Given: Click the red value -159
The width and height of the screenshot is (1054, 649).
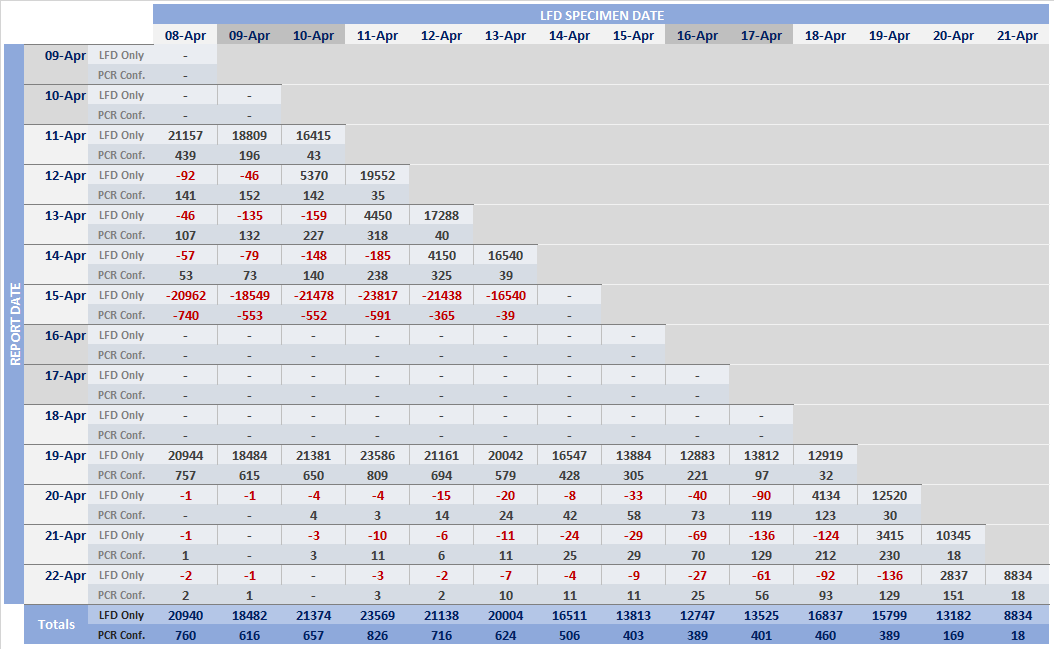Looking at the screenshot, I should [x=313, y=215].
